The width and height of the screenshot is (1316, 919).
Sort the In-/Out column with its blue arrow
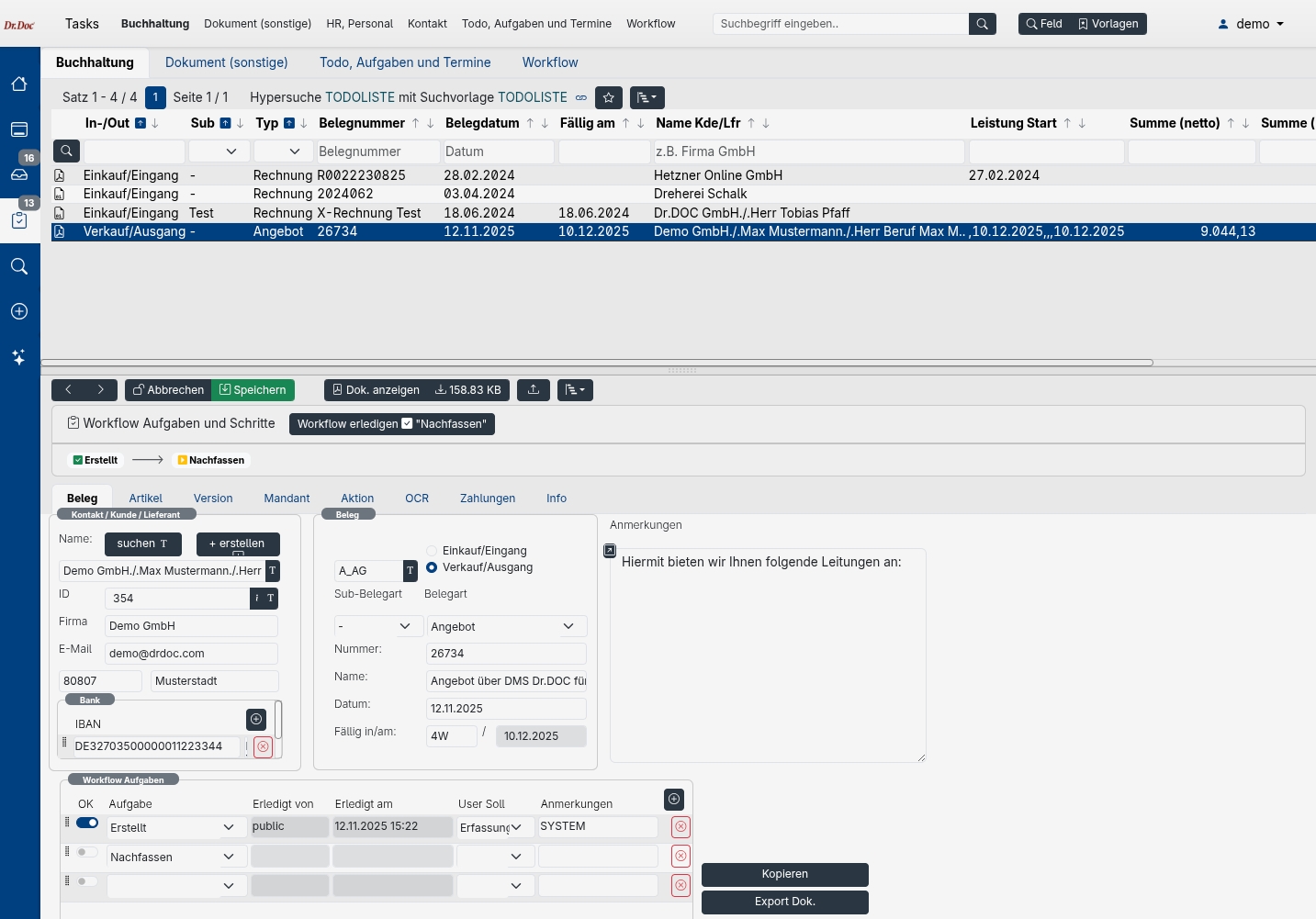click(x=141, y=123)
